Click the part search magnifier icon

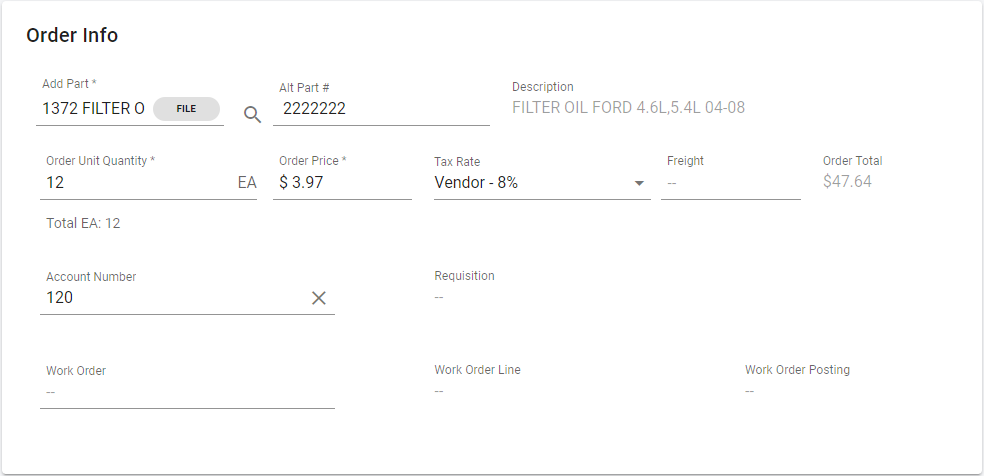pos(252,114)
